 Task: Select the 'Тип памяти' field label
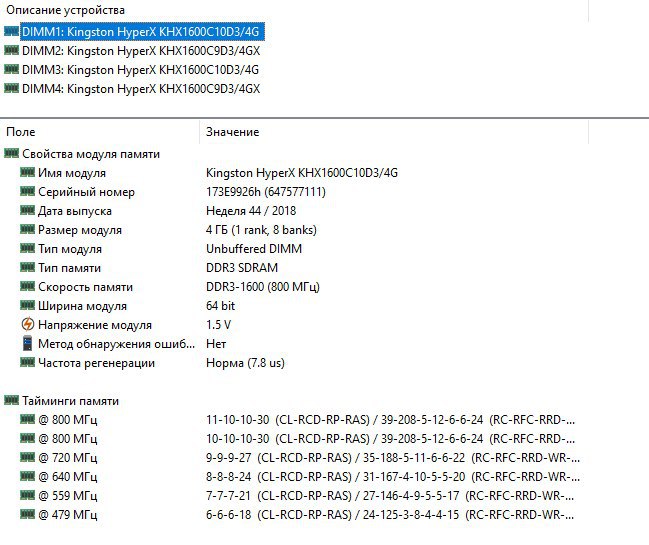point(70,268)
